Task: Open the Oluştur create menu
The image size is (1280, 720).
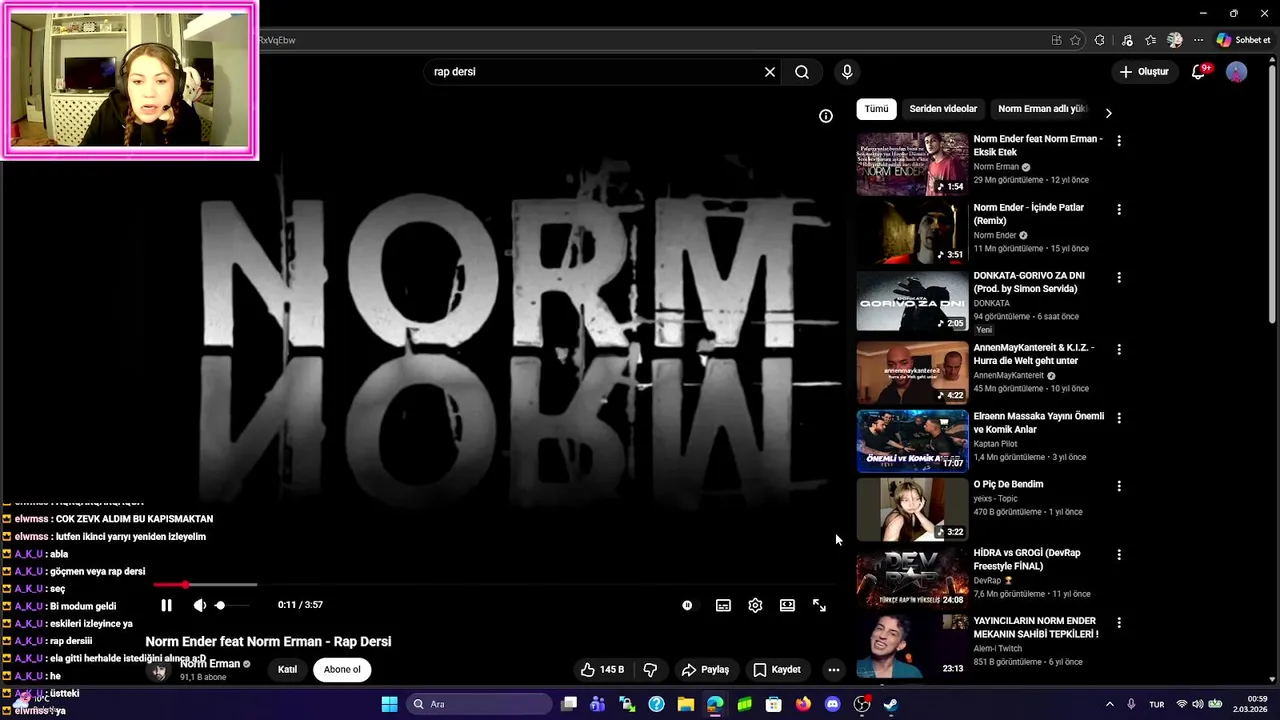Action: point(1144,72)
